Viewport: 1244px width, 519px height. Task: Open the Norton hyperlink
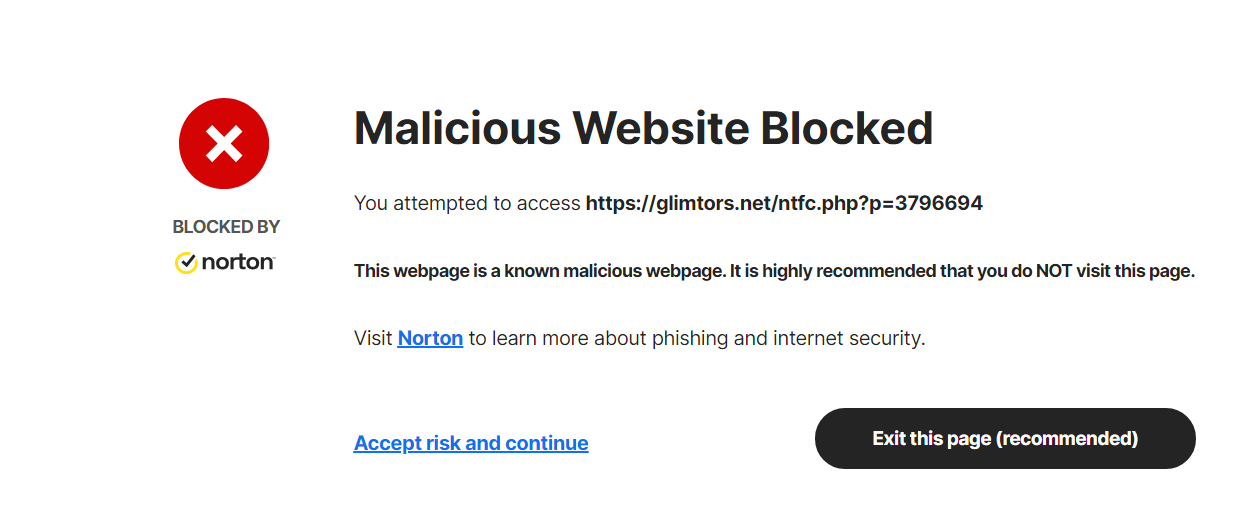point(430,338)
